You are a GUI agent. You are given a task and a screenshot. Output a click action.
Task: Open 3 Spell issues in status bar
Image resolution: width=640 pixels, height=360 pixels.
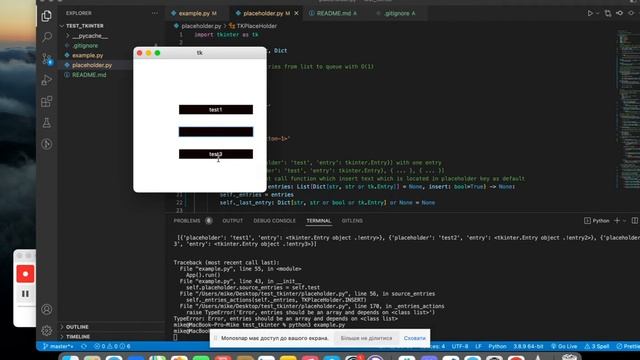596,346
